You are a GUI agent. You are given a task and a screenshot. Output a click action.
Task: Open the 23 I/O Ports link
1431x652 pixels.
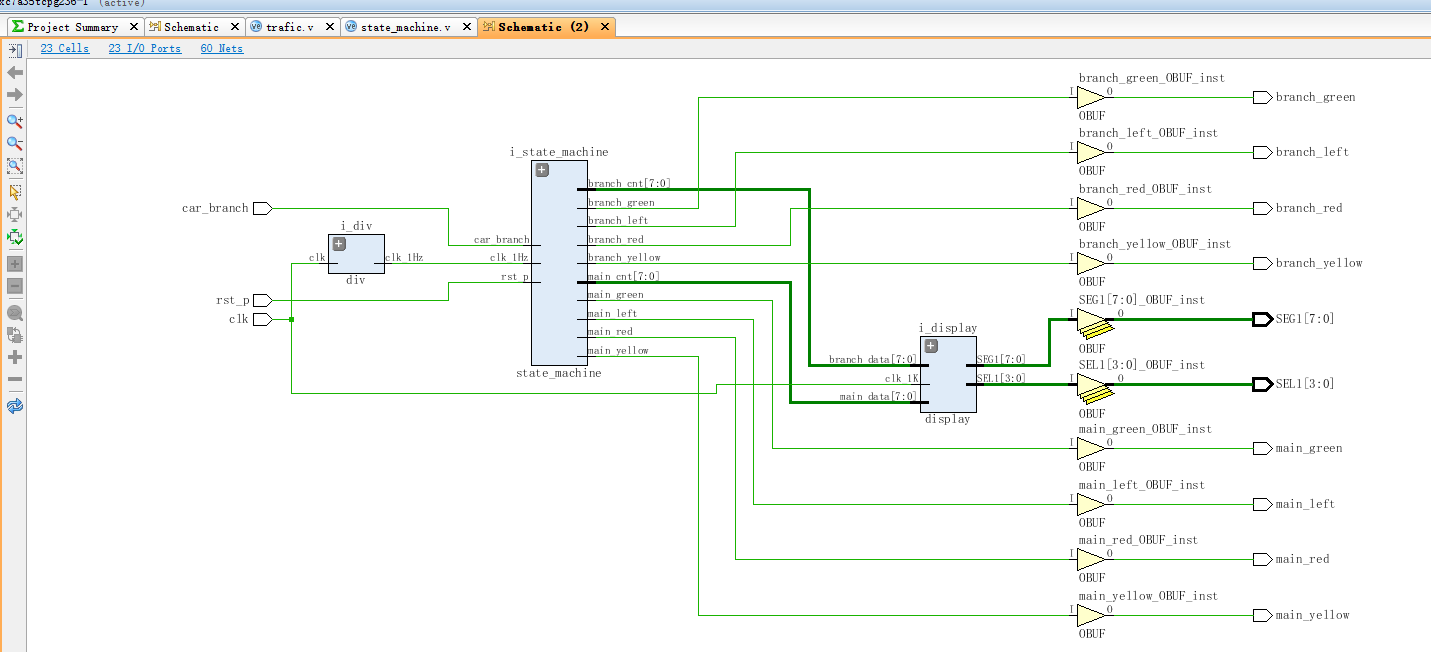pos(145,48)
